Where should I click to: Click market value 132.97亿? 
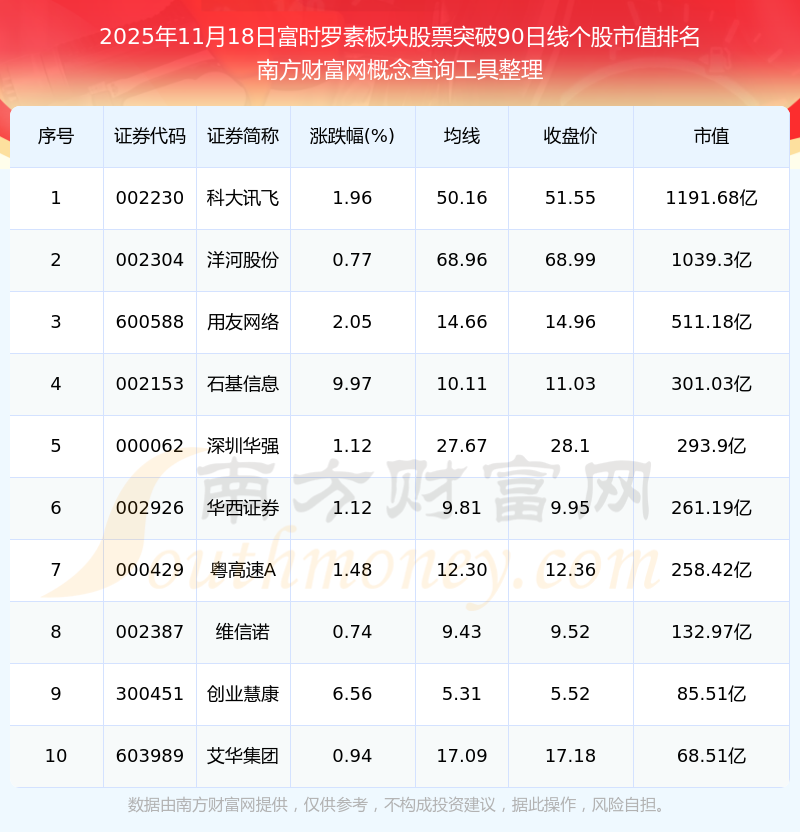(x=711, y=632)
